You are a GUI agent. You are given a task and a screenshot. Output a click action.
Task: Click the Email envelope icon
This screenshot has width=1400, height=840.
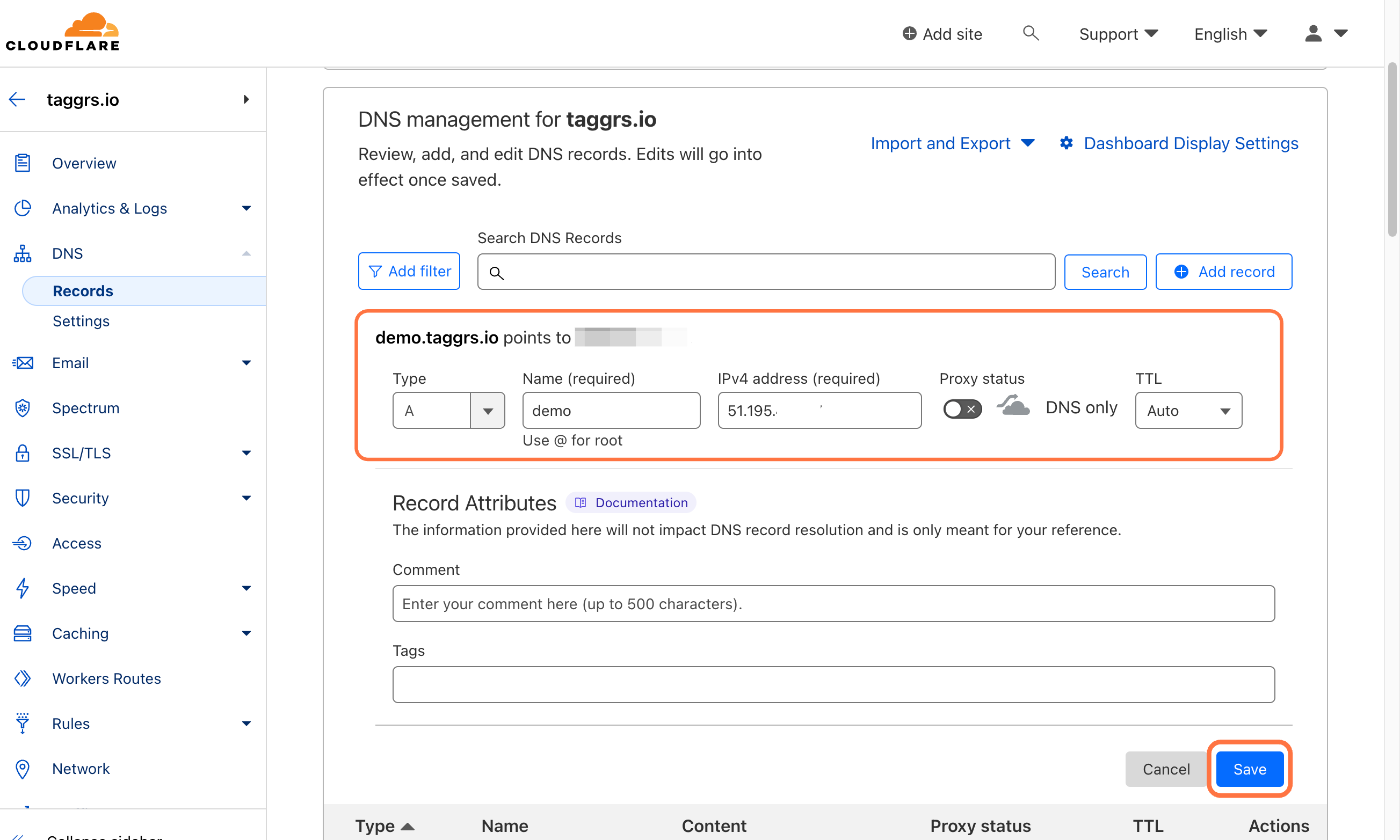22,363
